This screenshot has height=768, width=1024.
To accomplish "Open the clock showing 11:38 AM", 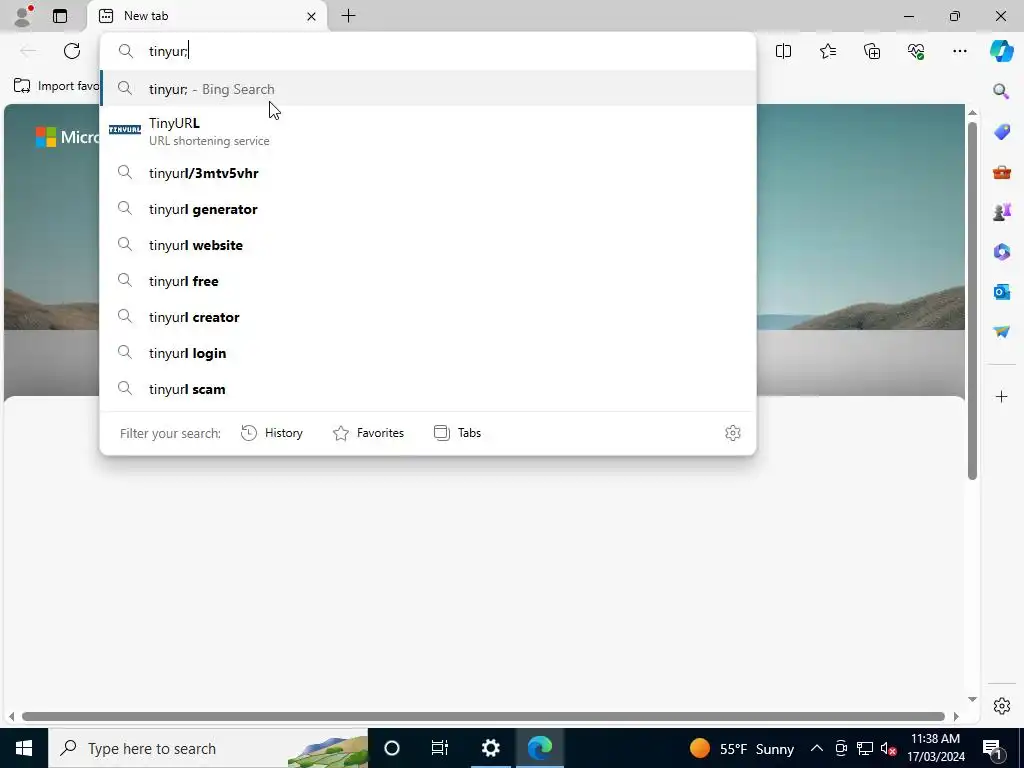I will 936,748.
